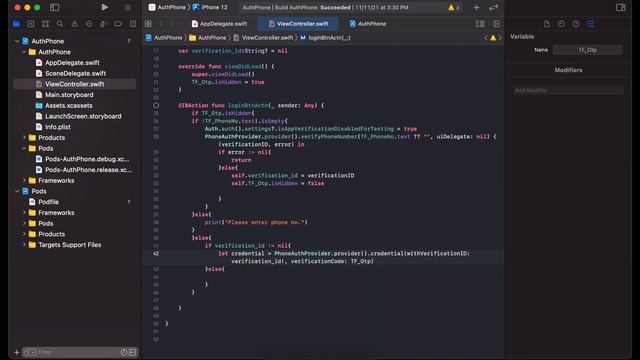Screen dimensions: 640x360
Task: Add an editor on the right
Action: pos(496,24)
